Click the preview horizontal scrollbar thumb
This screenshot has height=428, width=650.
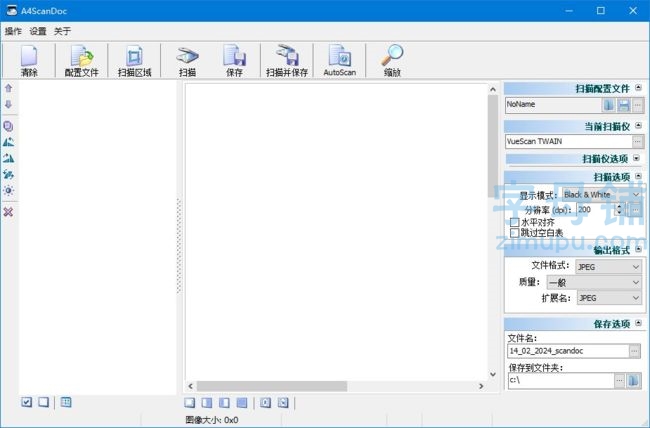272,386
